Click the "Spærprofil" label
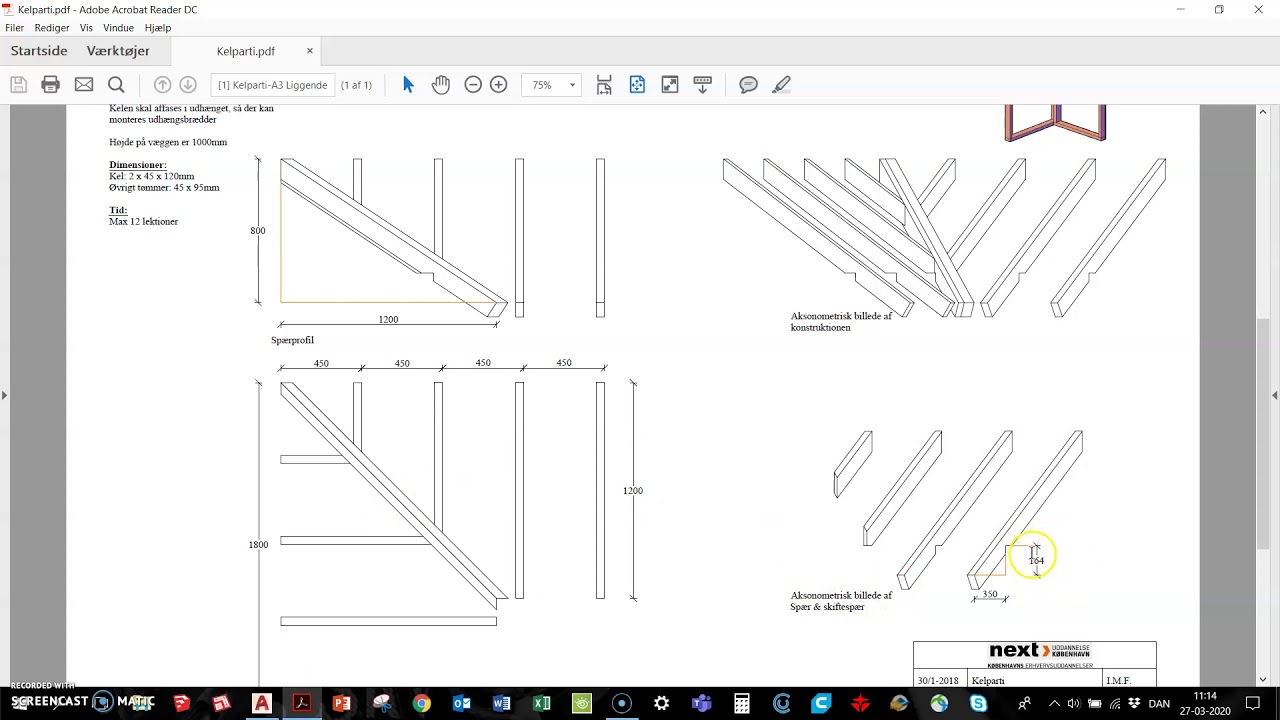Viewport: 1280px width, 720px height. click(292, 340)
